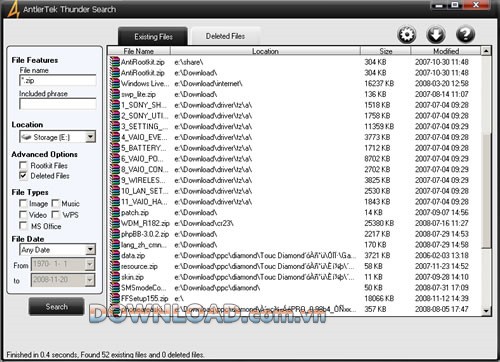Image resolution: width=500 pixels, height=362 pixels.
Task: Click the scrollbar down arrow in results list
Action: [x=486, y=311]
